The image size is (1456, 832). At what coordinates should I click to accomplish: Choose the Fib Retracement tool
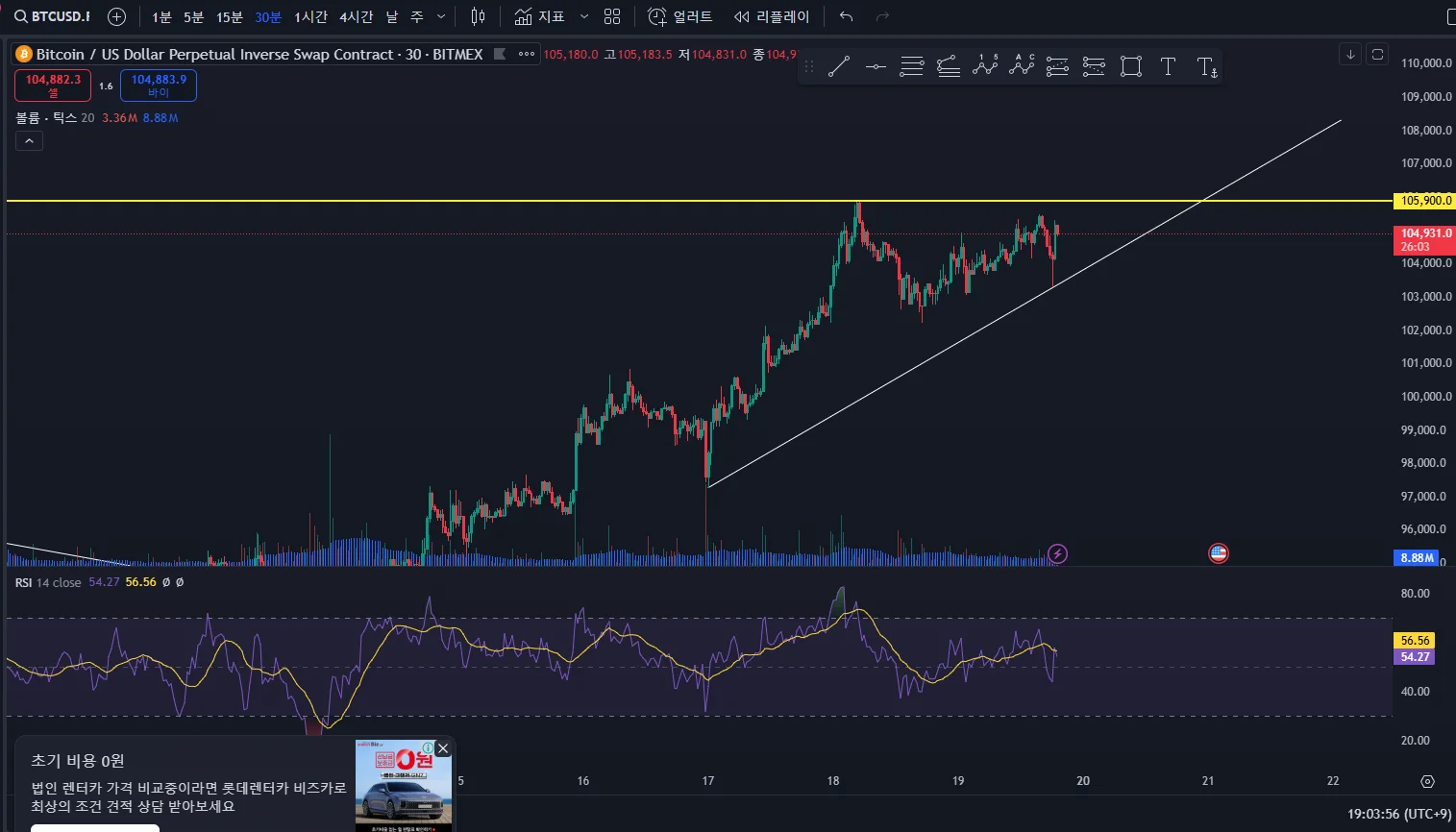pos(912,66)
